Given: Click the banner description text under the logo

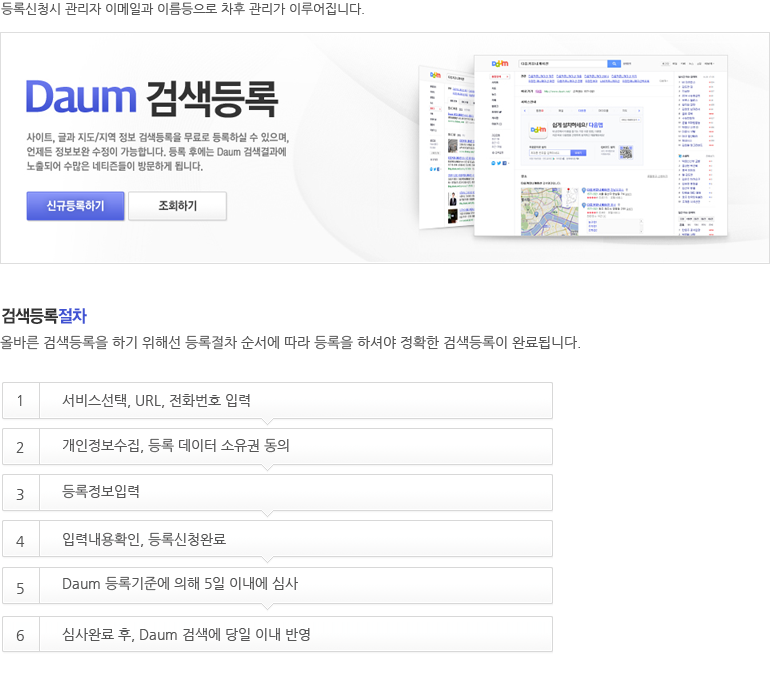Looking at the screenshot, I should 158,152.
